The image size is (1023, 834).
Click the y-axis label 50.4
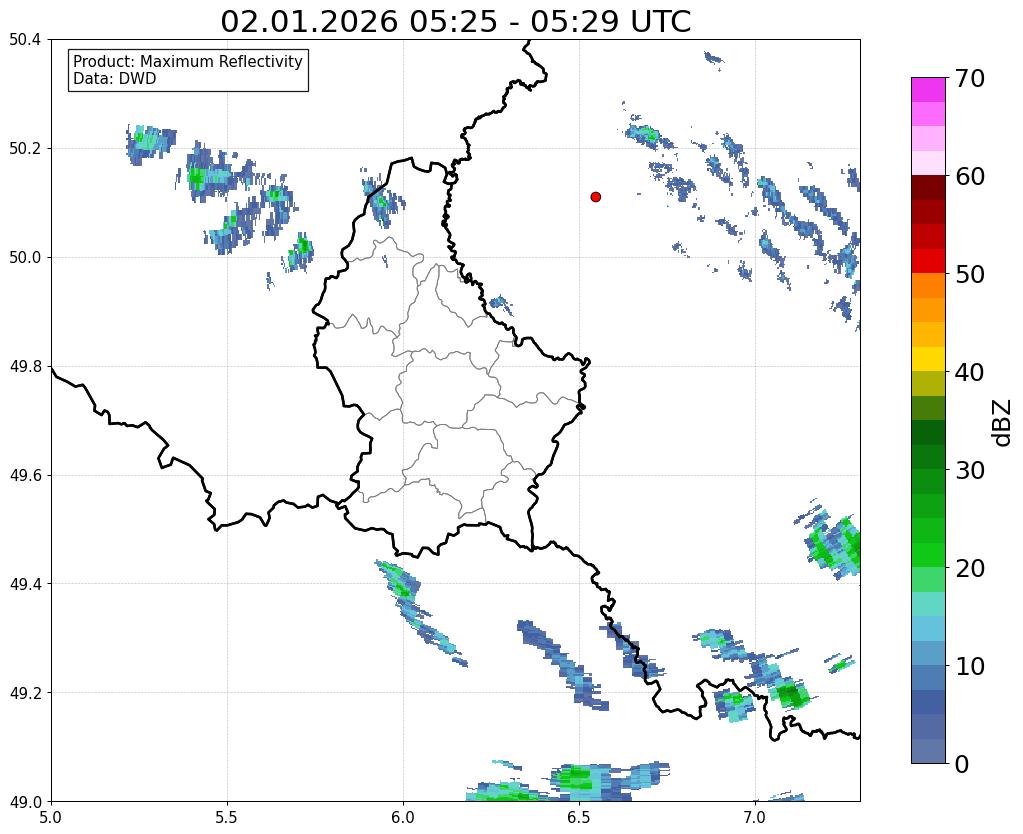pyautogui.click(x=25, y=40)
